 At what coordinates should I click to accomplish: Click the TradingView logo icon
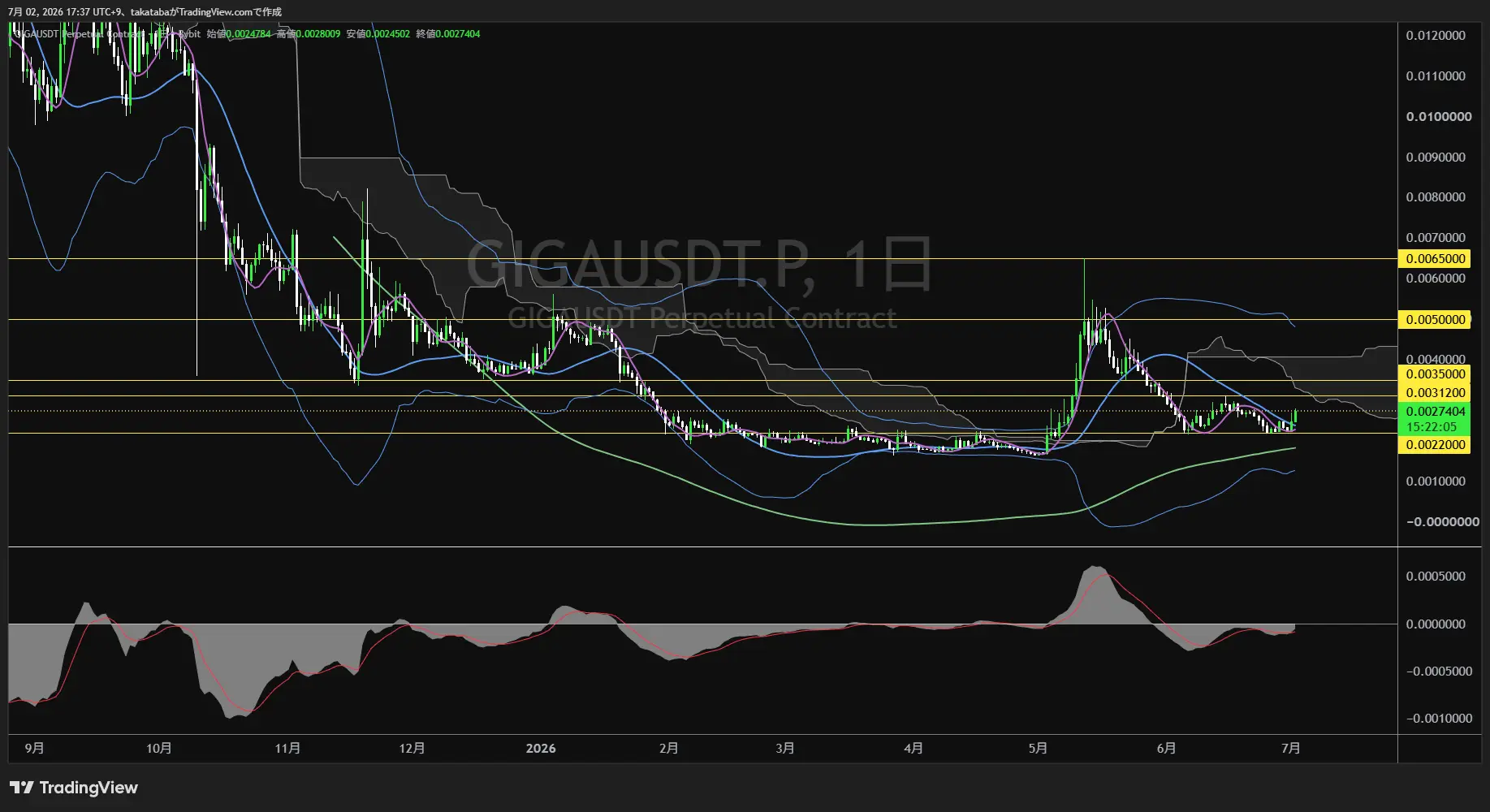22,788
